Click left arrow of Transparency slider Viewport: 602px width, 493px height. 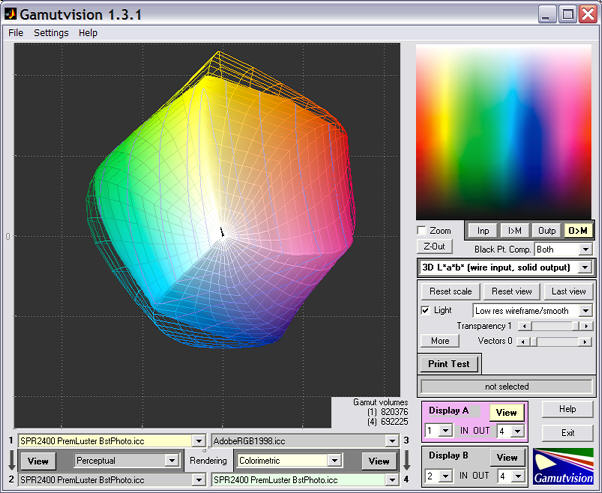524,326
